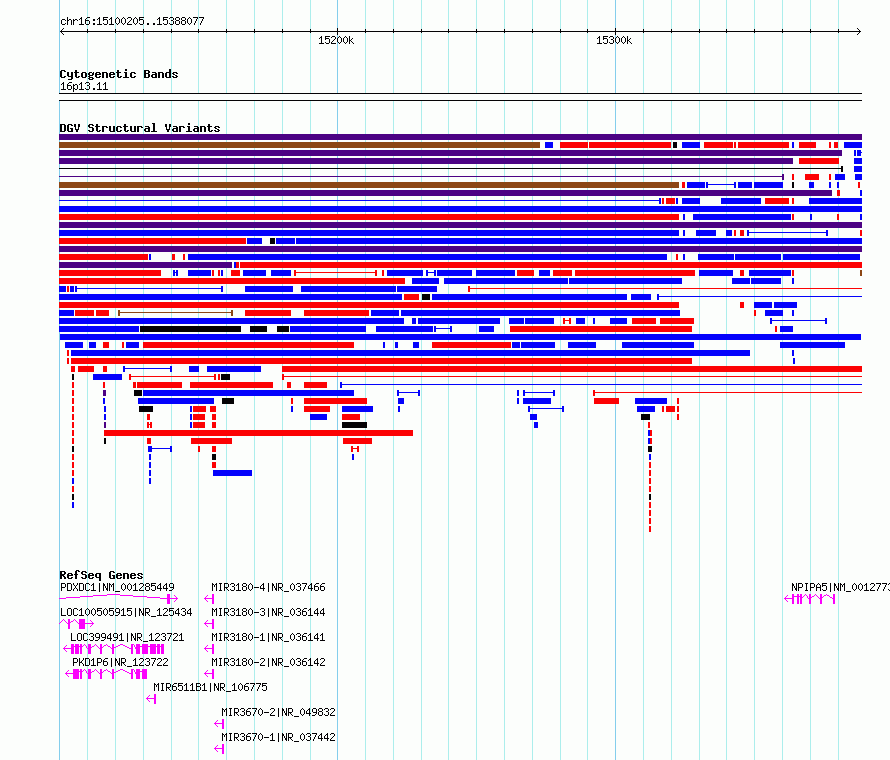Open the MIR6511B1|NR_106775 gene label
The width and height of the screenshot is (890, 760).
[210, 687]
